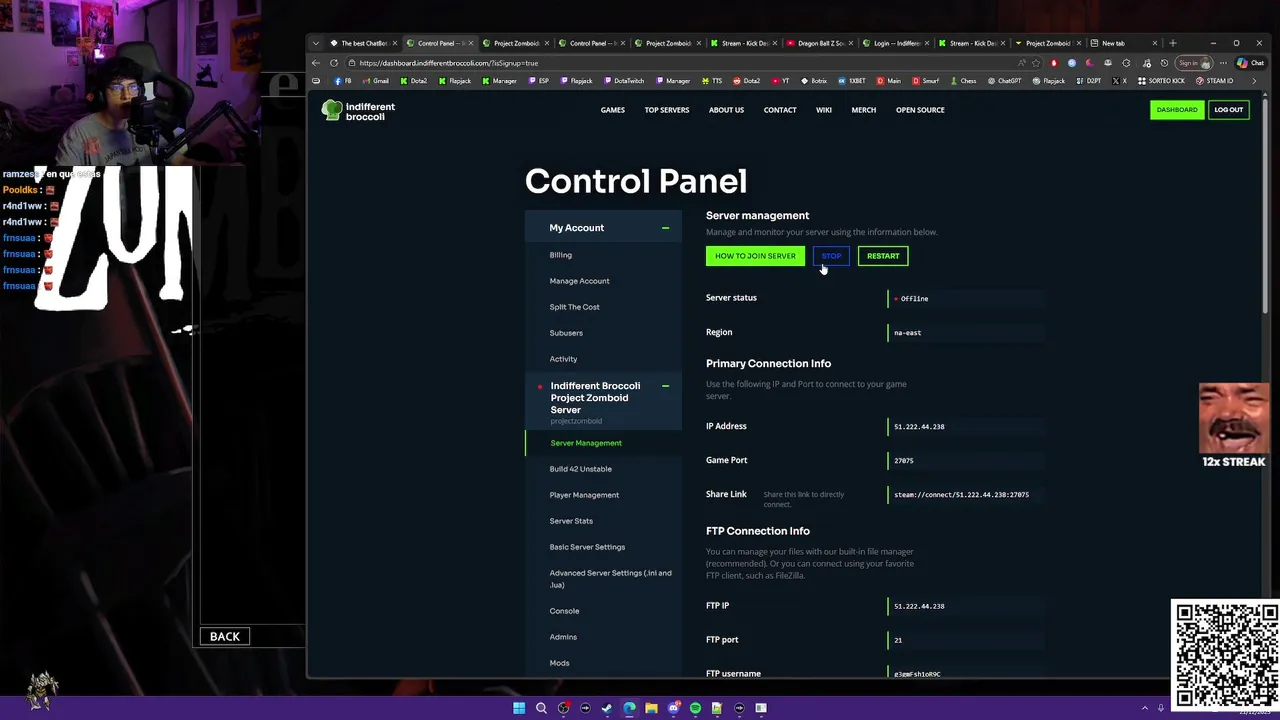The width and height of the screenshot is (1280, 720).
Task: Go back using the browser back arrow
Action: click(316, 63)
